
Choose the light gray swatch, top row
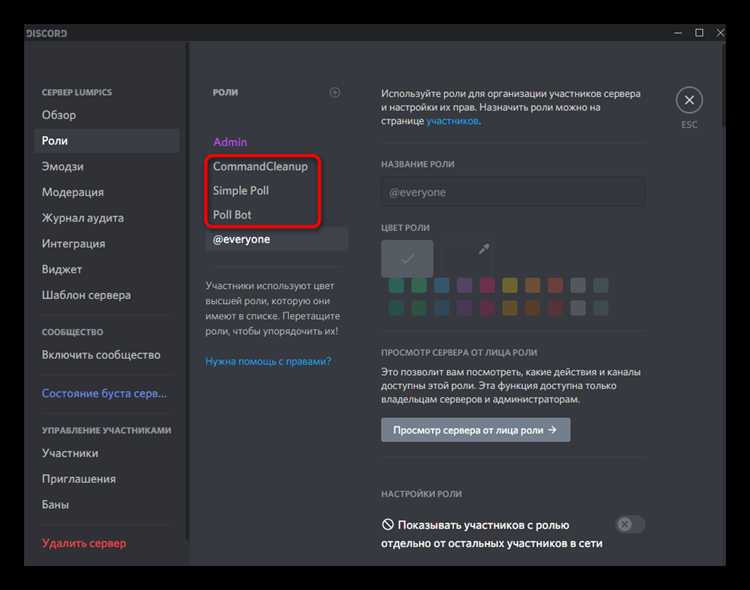click(578, 285)
